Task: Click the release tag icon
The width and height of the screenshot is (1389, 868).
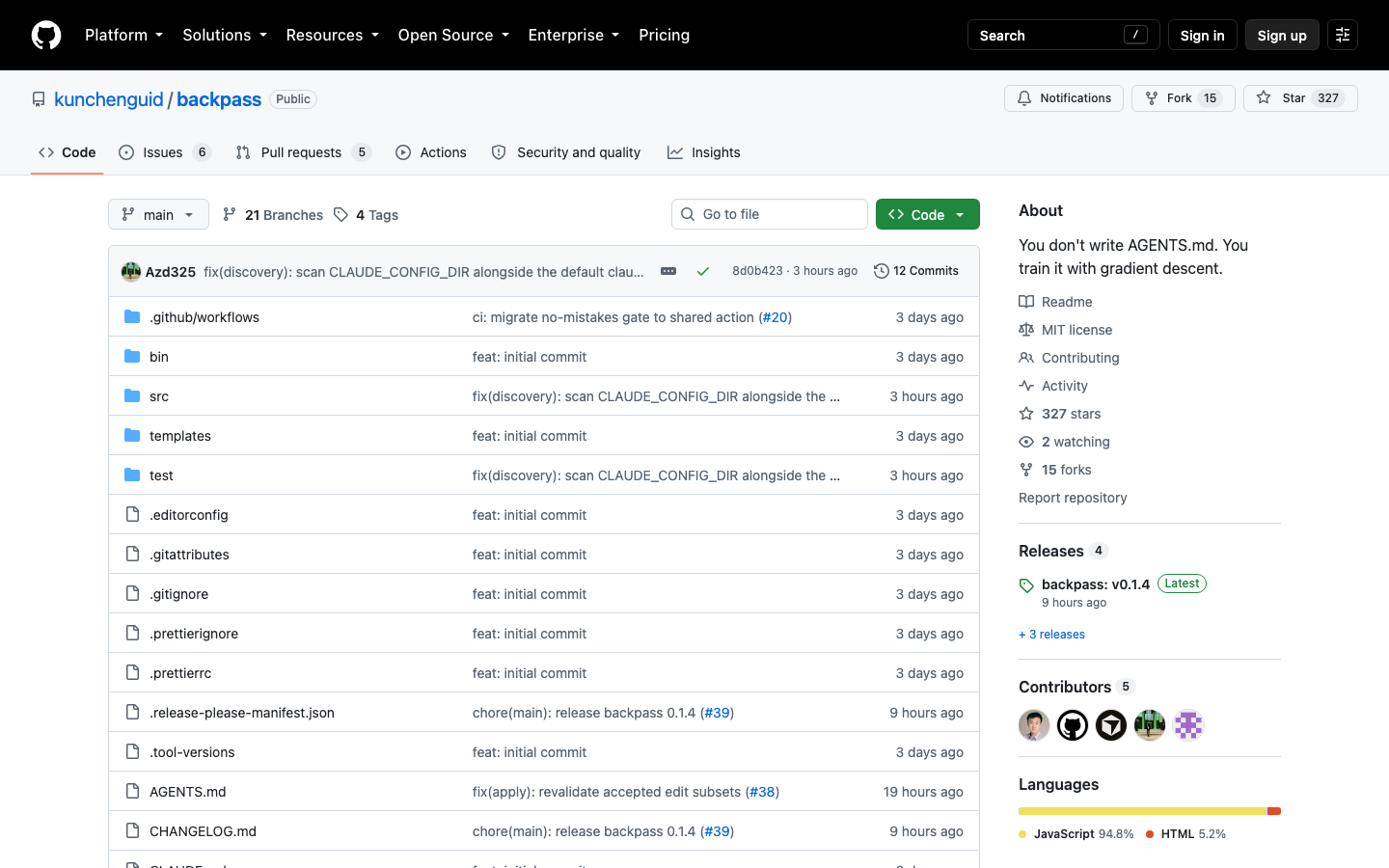Action: (x=1026, y=585)
